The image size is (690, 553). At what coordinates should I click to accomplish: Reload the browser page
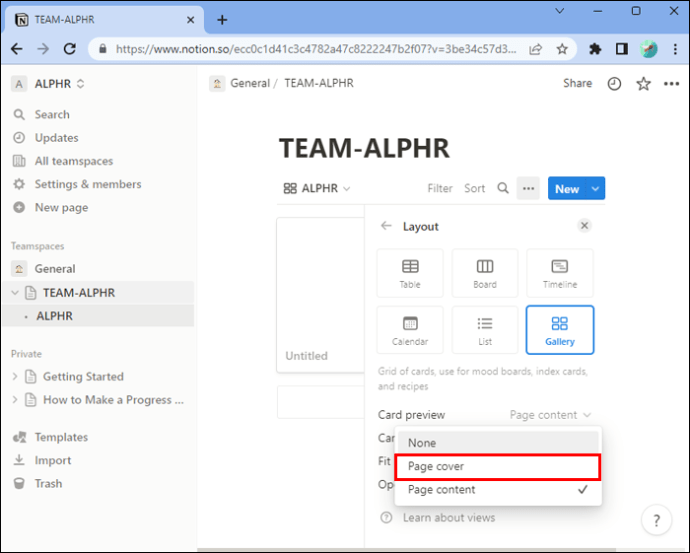point(70,49)
